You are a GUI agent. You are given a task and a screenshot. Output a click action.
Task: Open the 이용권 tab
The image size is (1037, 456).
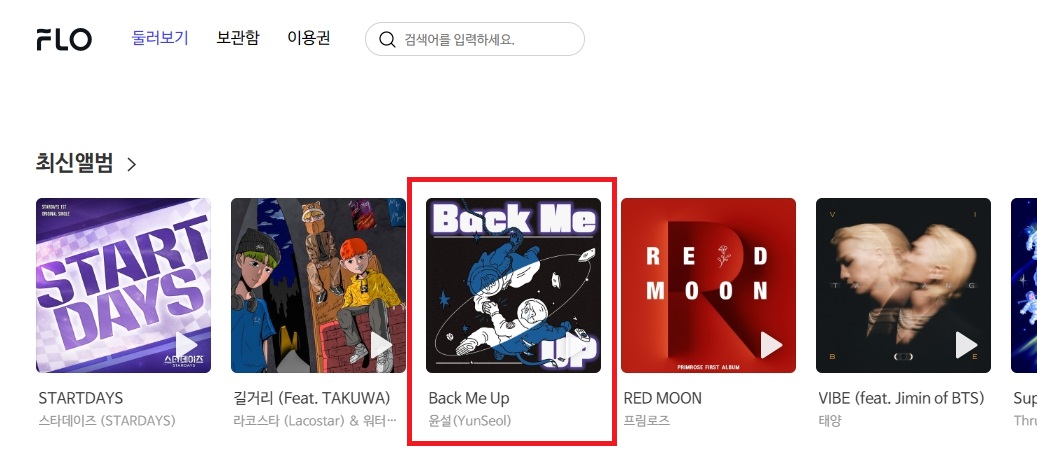tap(309, 38)
